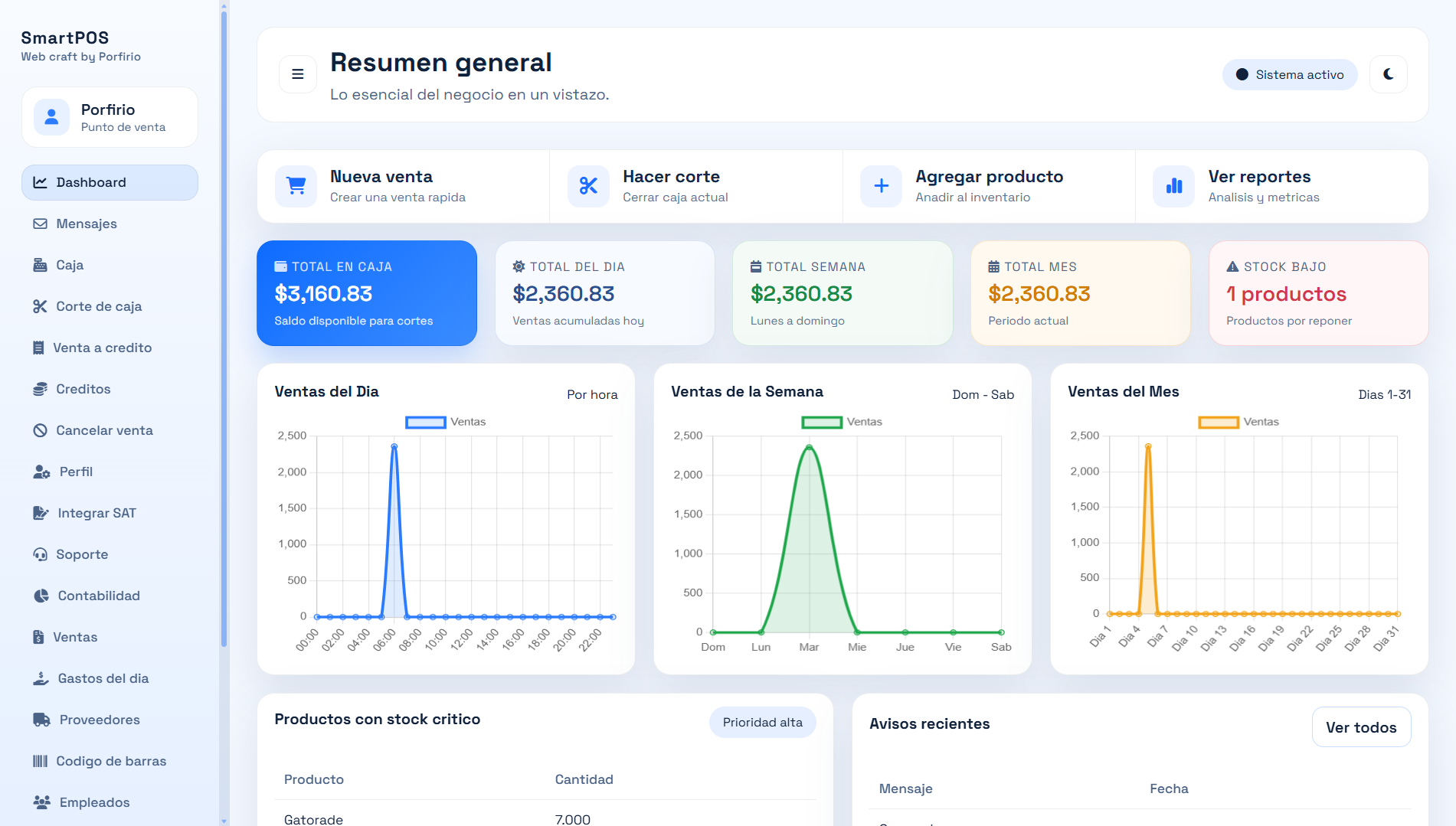Screen dimensions: 1456x826
Task: Open the bar chart Ver reportes icon
Action: click(1174, 186)
